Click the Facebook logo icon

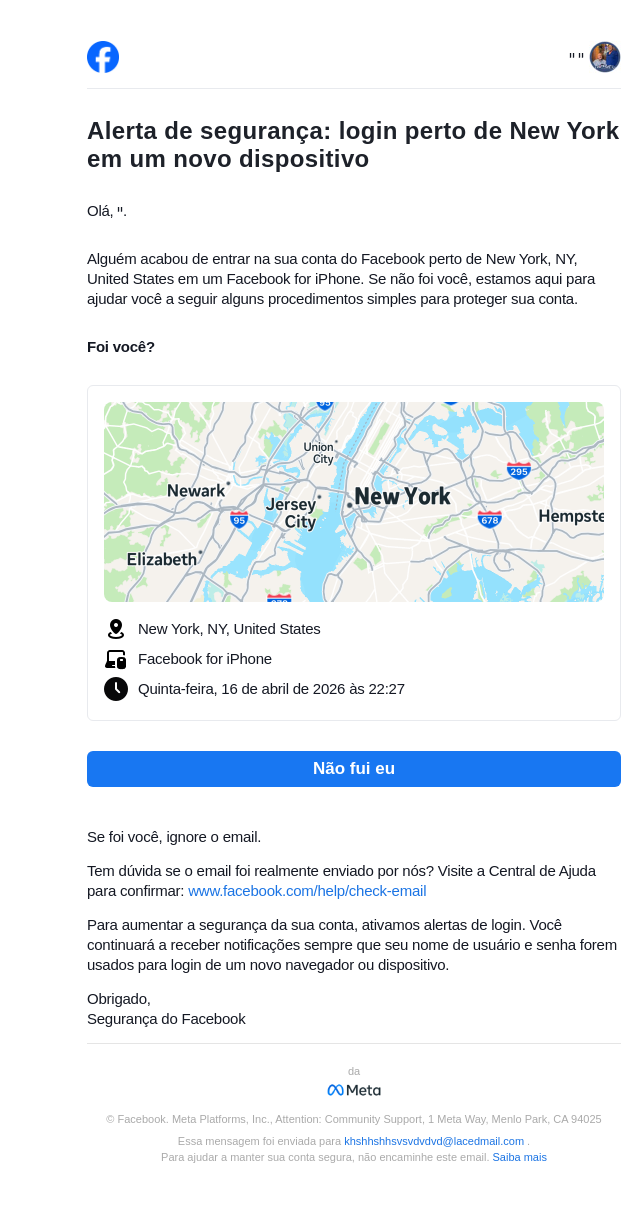(x=103, y=57)
